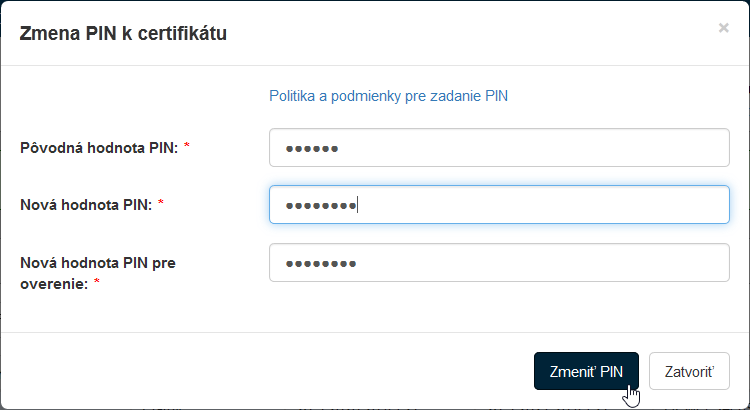This screenshot has height=410, width=750.
Task: Click the Pôvodná hodnota PIN label text
Action: coord(99,148)
